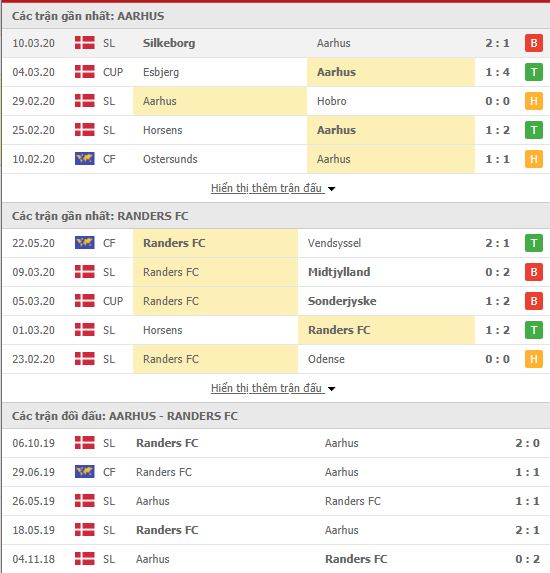Click red B badge on Midtjylland match row
This screenshot has height=573, width=550.
pyautogui.click(x=534, y=272)
